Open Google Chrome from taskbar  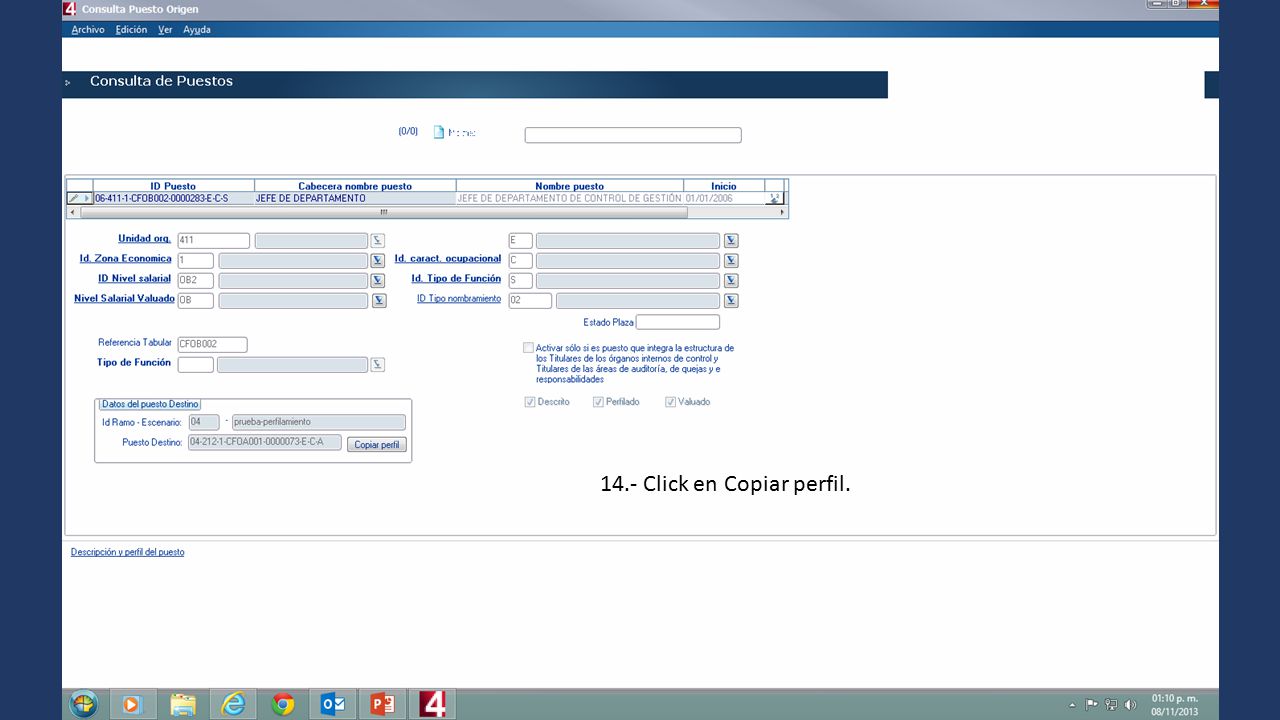point(283,704)
